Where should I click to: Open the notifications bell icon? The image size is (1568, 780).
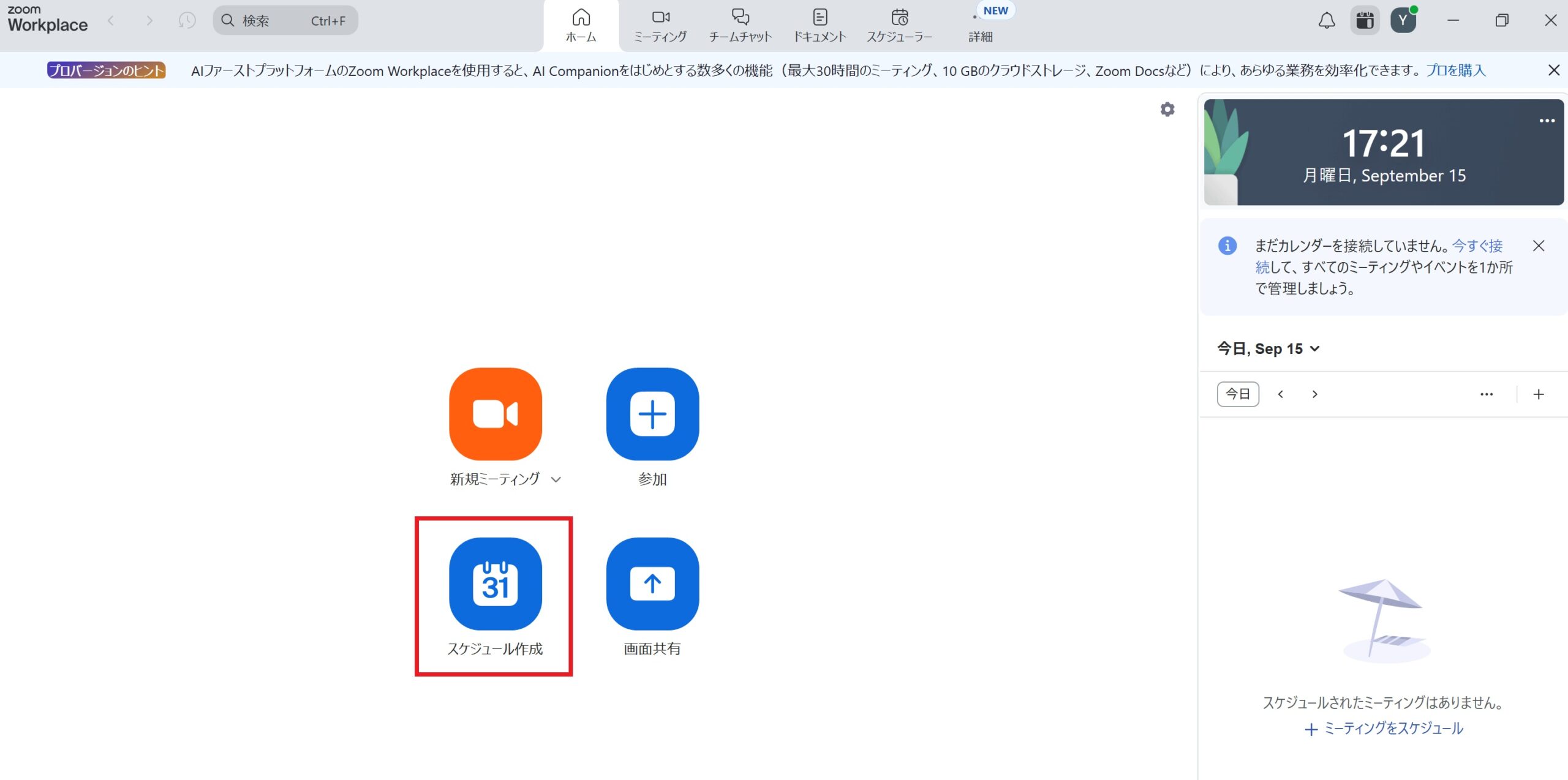pos(1326,21)
